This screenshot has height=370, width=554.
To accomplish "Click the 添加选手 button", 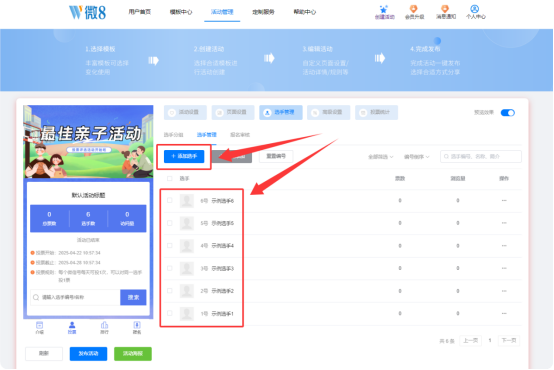I will pos(184,156).
